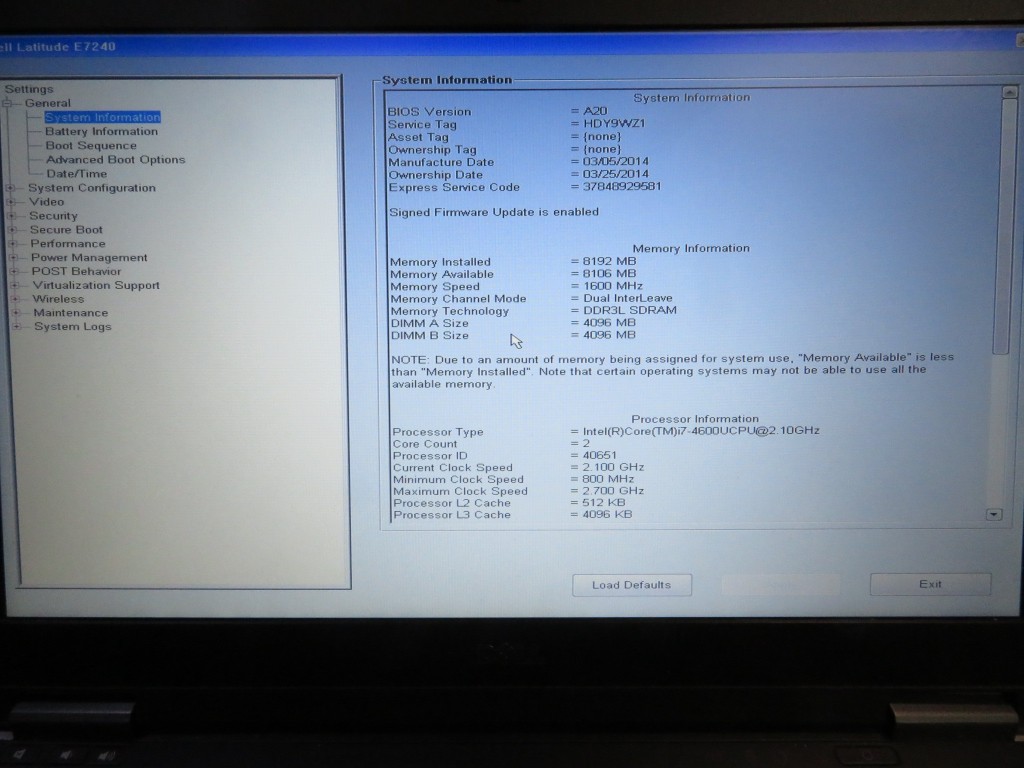Click the Processor ID value 40651

[x=600, y=455]
